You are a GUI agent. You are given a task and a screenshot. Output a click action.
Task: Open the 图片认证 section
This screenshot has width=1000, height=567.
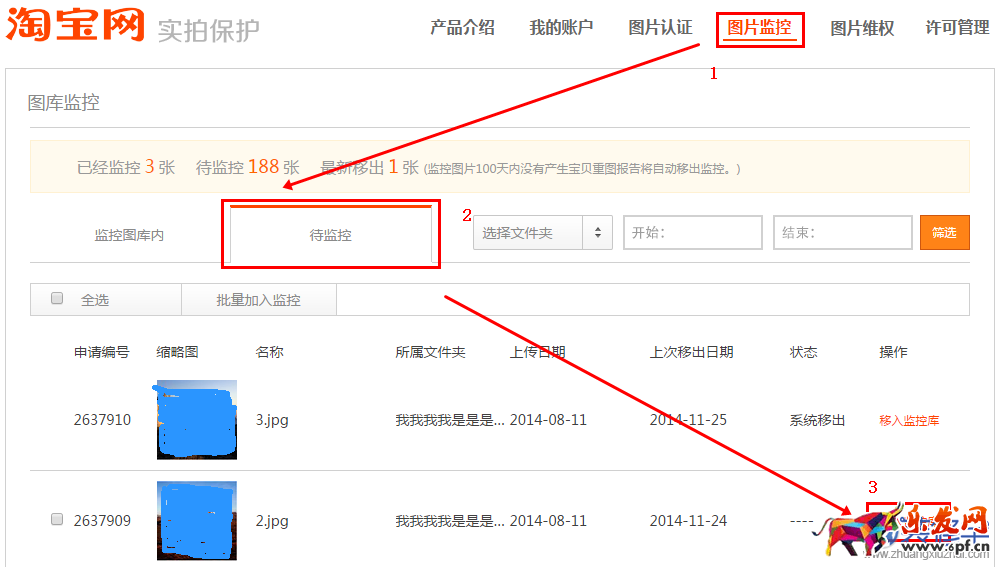coord(660,28)
